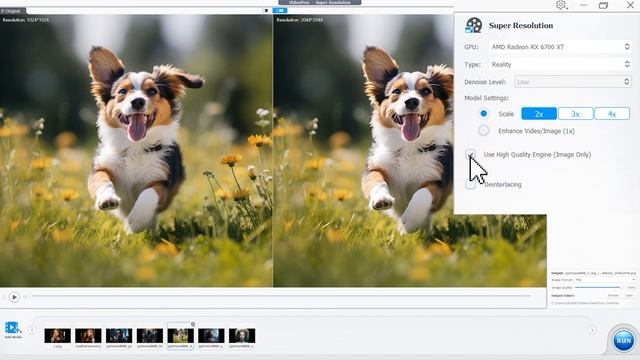The image size is (640, 360).
Task: Click the Browse output folder button
Action: tap(613, 296)
